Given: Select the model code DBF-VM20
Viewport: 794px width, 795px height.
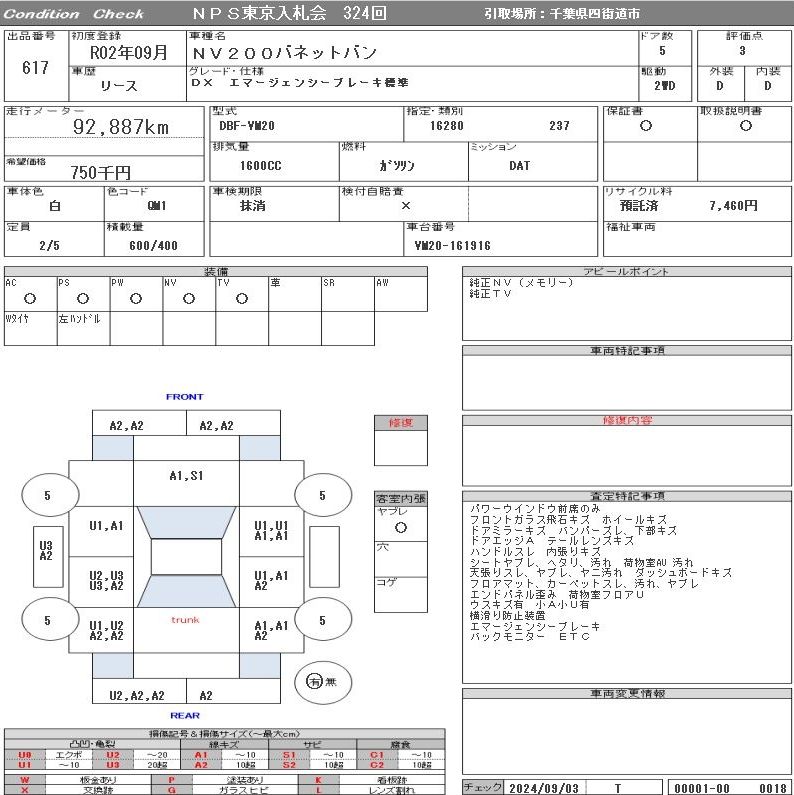Looking at the screenshot, I should [x=247, y=126].
